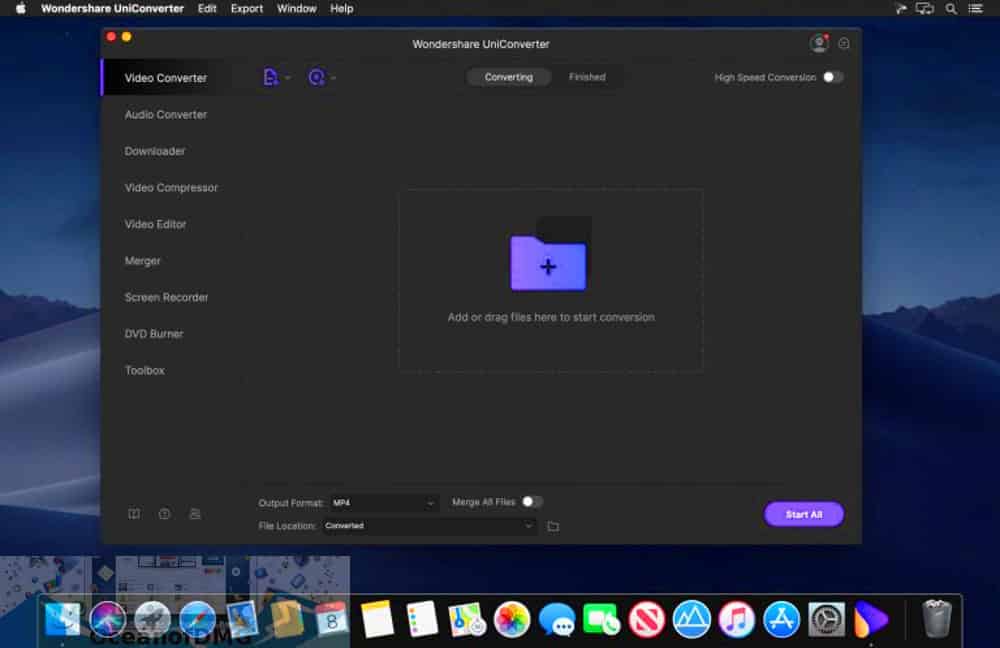Click the 'Add or drag files here' text
The width and height of the screenshot is (1000, 648).
(x=551, y=317)
